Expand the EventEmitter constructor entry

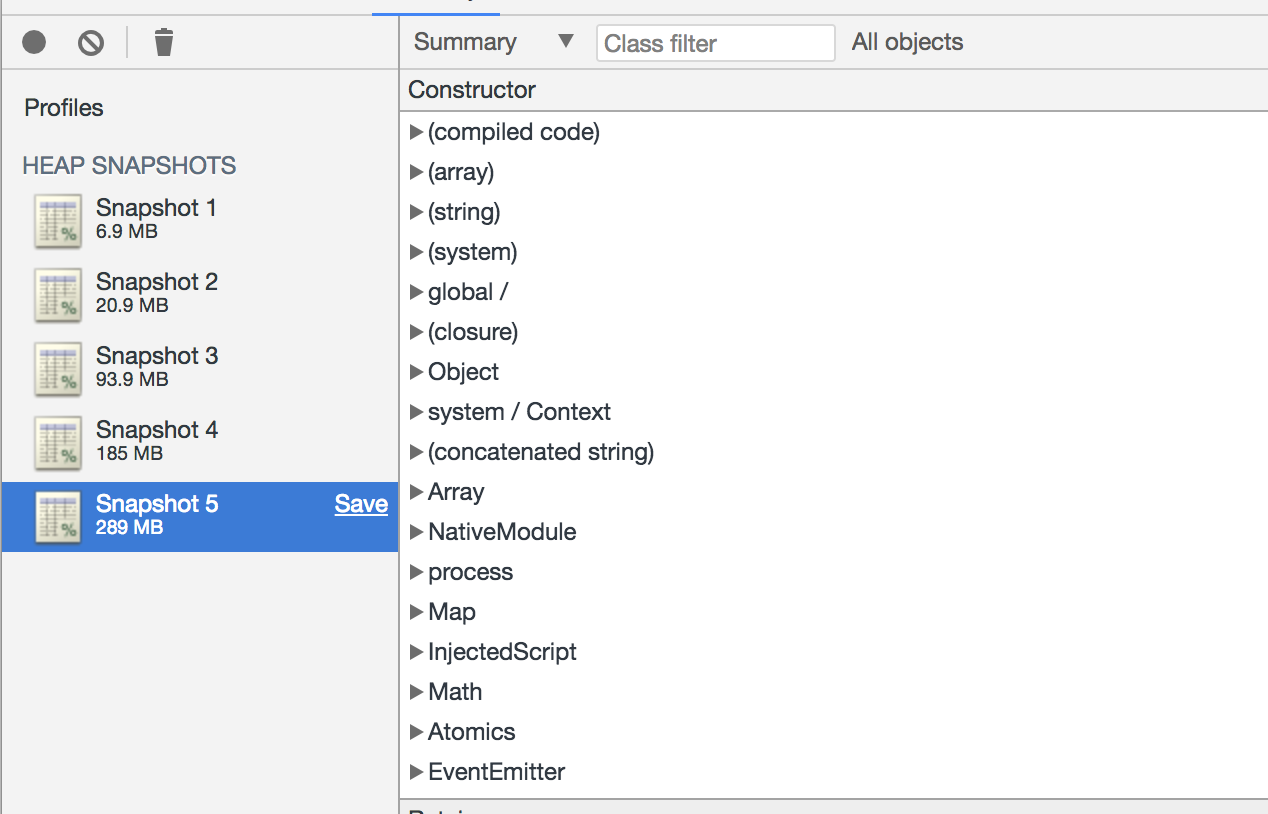coord(416,771)
